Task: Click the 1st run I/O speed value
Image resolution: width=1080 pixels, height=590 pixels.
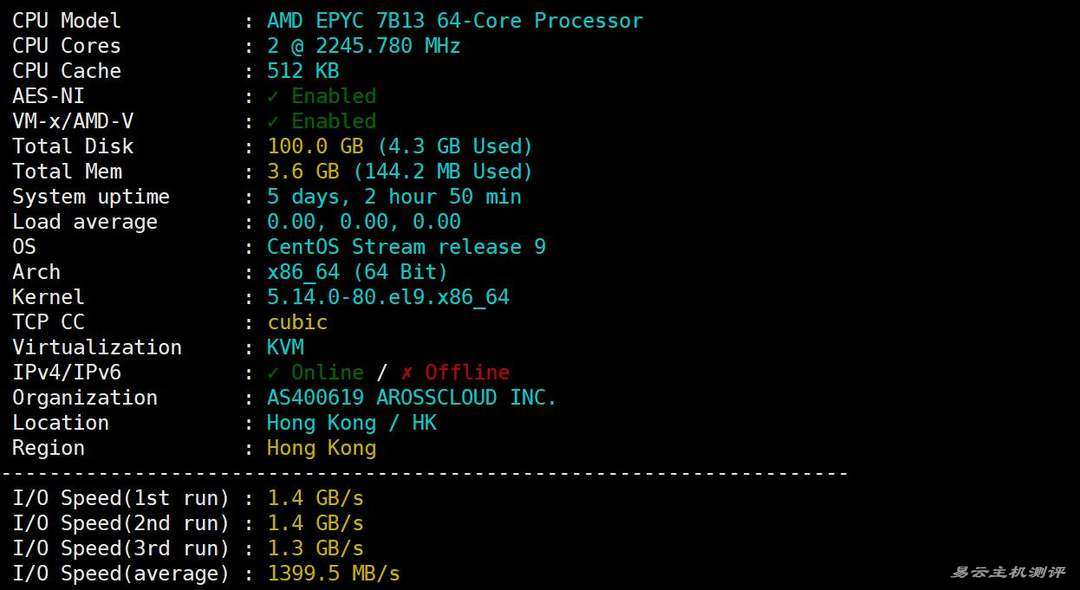Action: point(315,498)
